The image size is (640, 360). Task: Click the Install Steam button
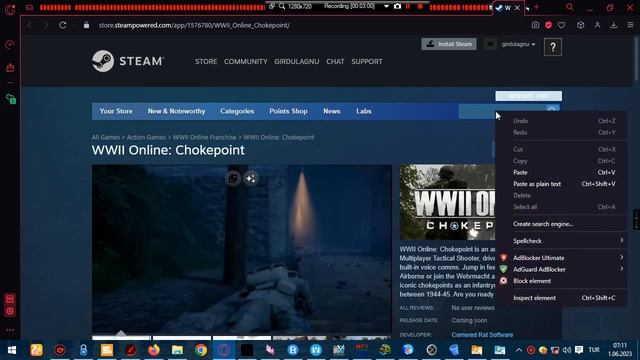click(x=449, y=44)
